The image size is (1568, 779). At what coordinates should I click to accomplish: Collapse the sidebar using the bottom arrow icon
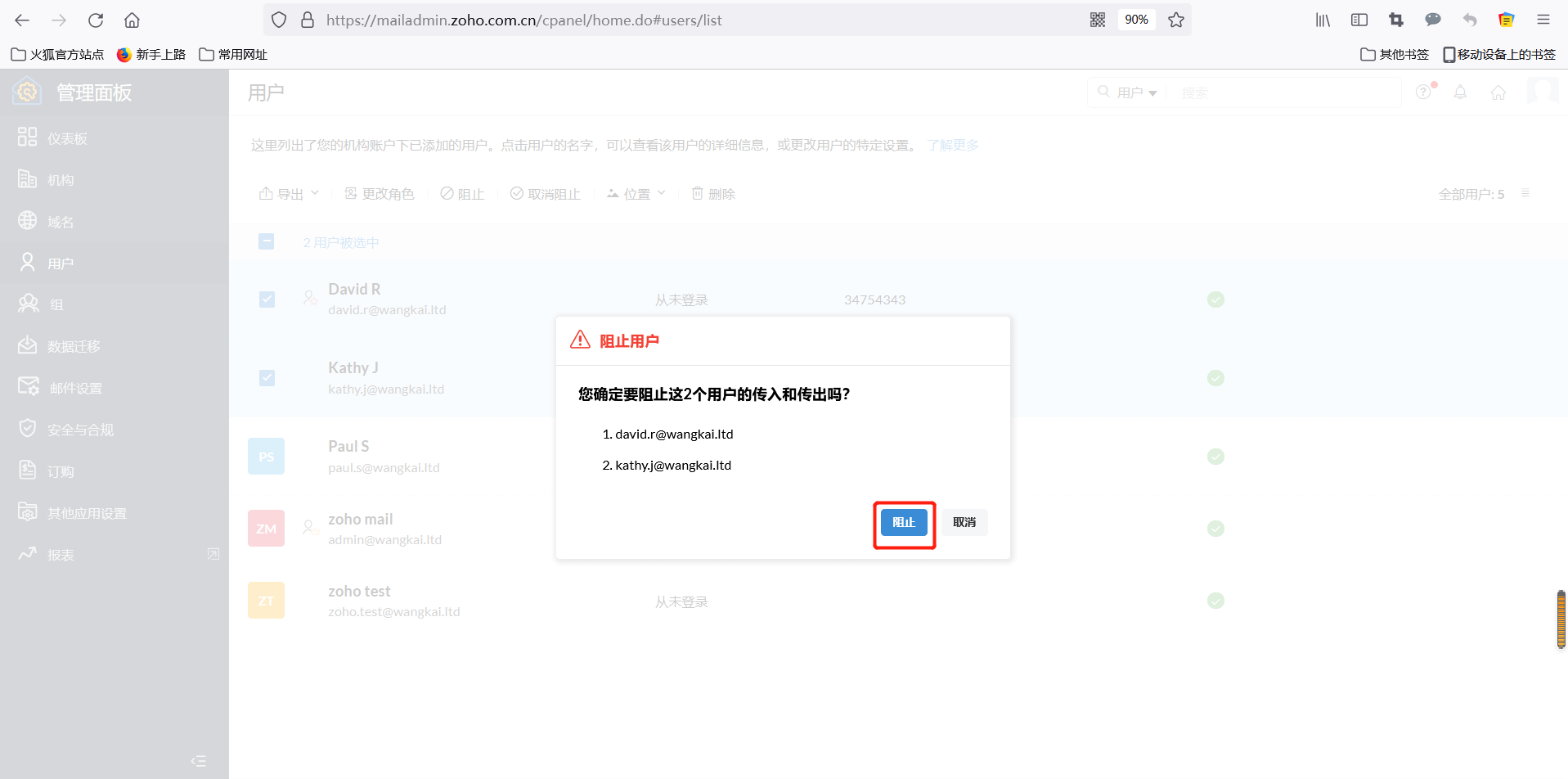click(x=198, y=761)
